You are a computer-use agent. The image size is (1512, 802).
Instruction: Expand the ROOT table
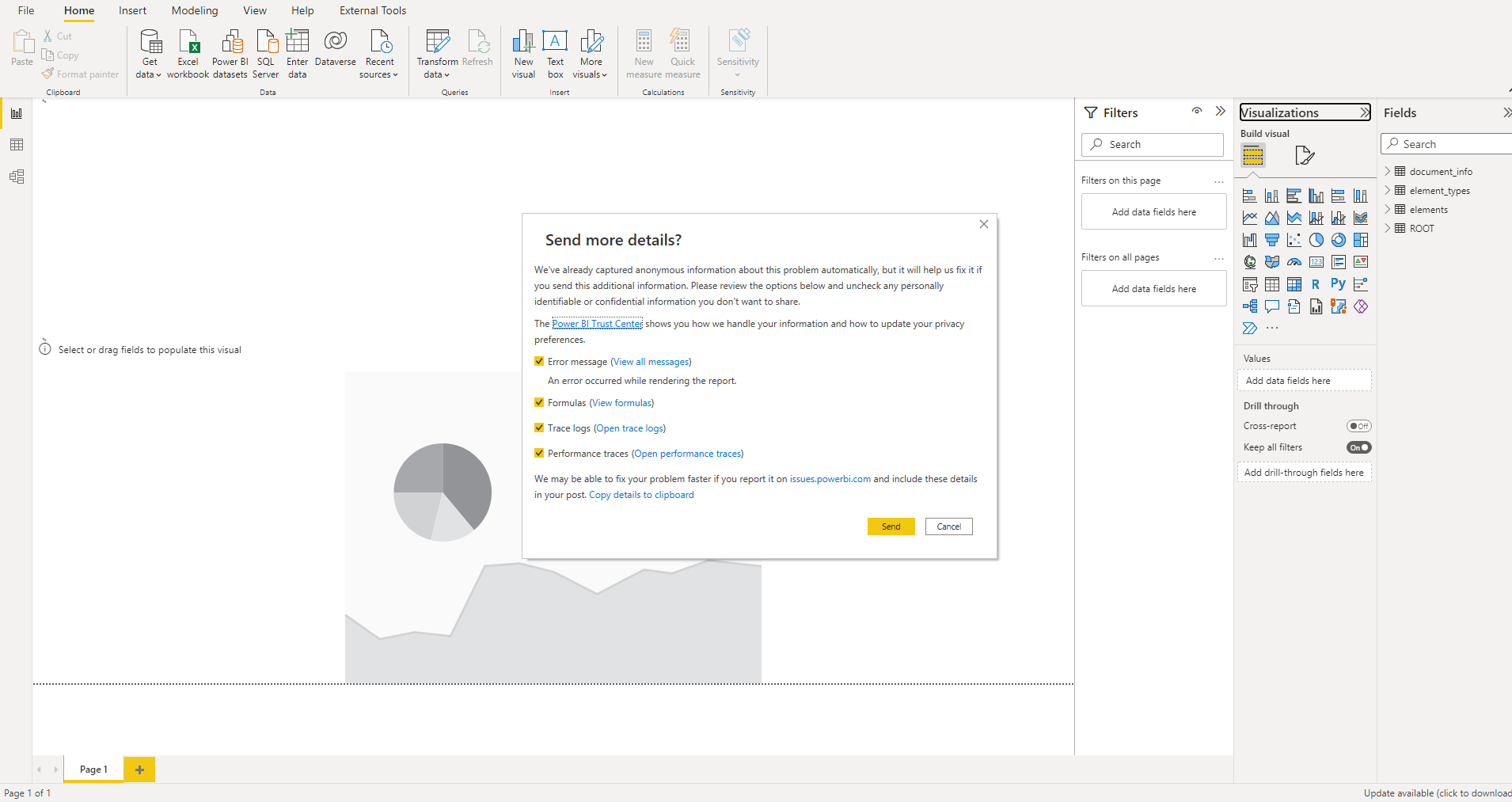click(x=1388, y=228)
